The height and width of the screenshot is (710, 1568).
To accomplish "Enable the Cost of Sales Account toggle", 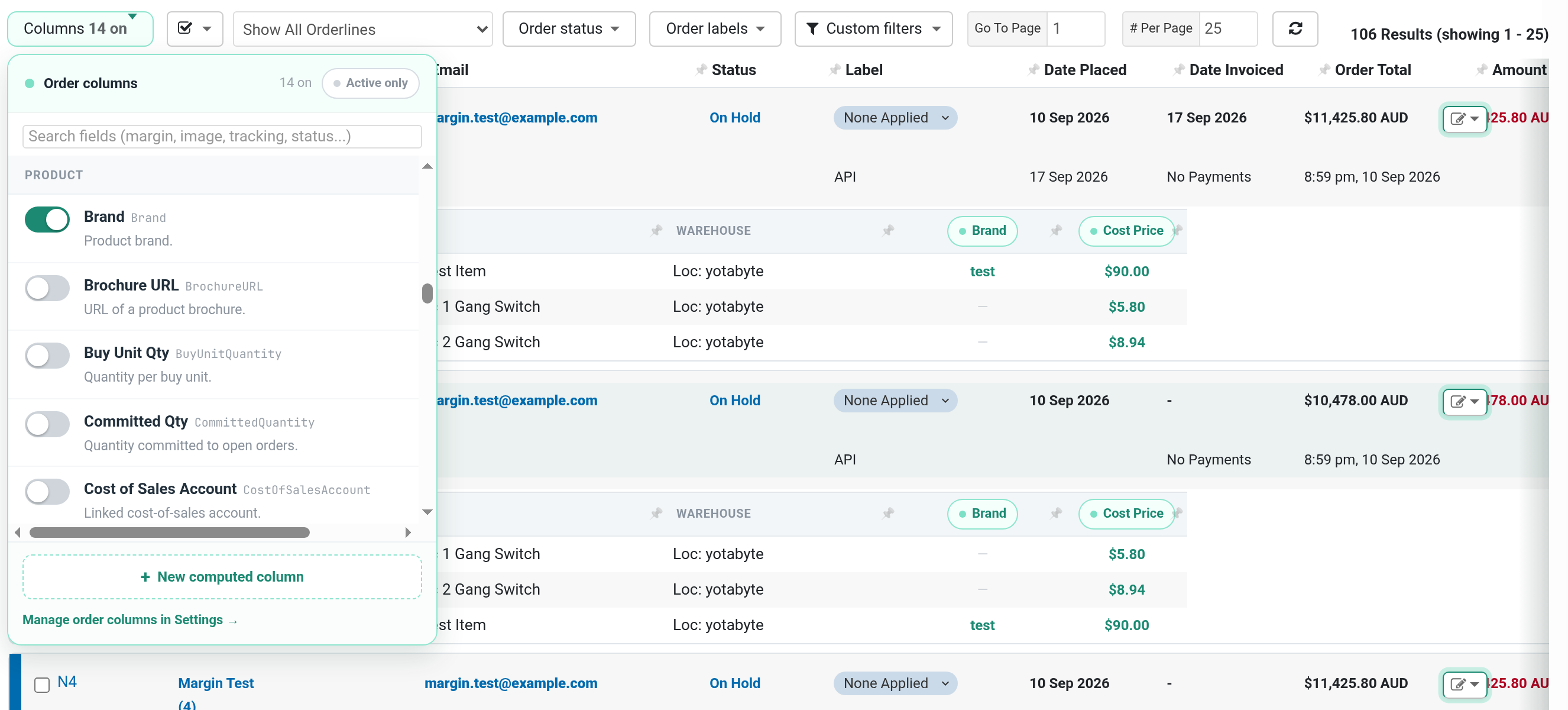I will pyautogui.click(x=47, y=492).
